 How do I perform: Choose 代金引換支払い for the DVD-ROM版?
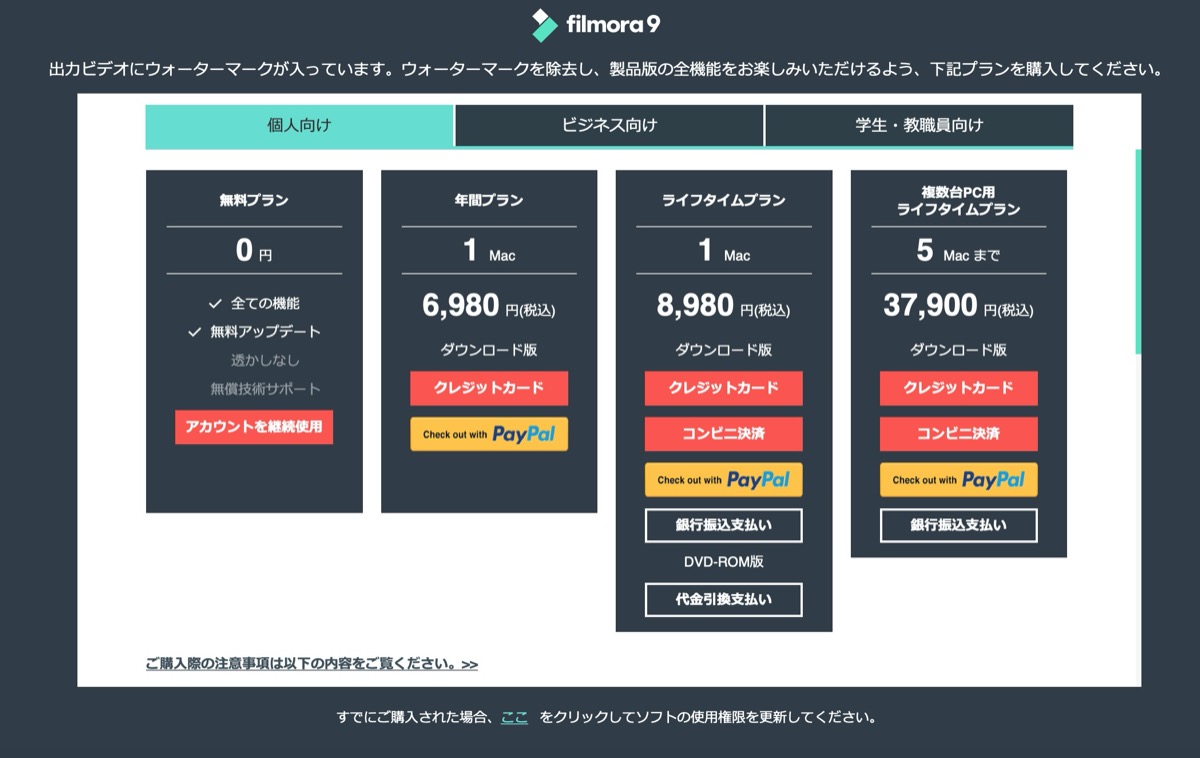(x=724, y=600)
